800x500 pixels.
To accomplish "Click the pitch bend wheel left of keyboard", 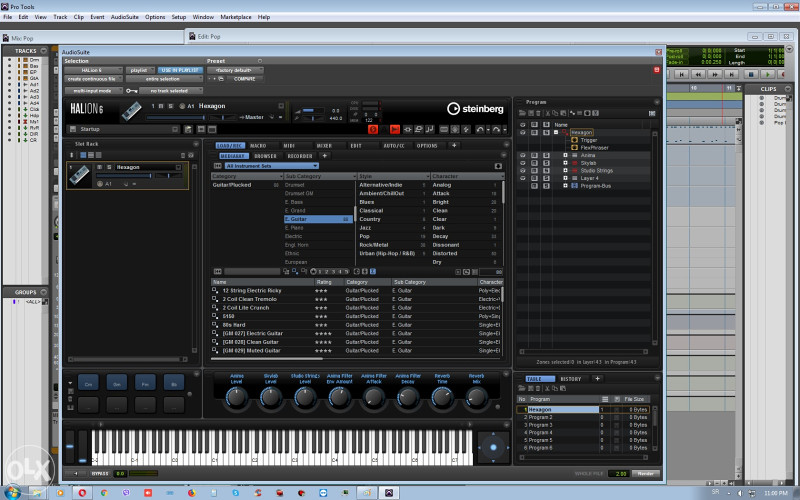I will click(x=69, y=447).
